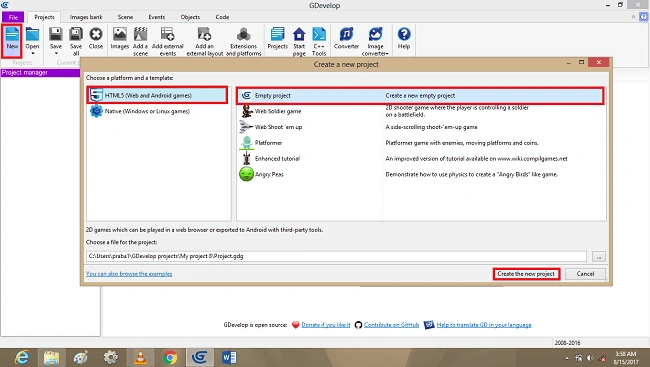The width and height of the screenshot is (650, 367).
Task: Select the Web Soldier game template
Action: 420,111
